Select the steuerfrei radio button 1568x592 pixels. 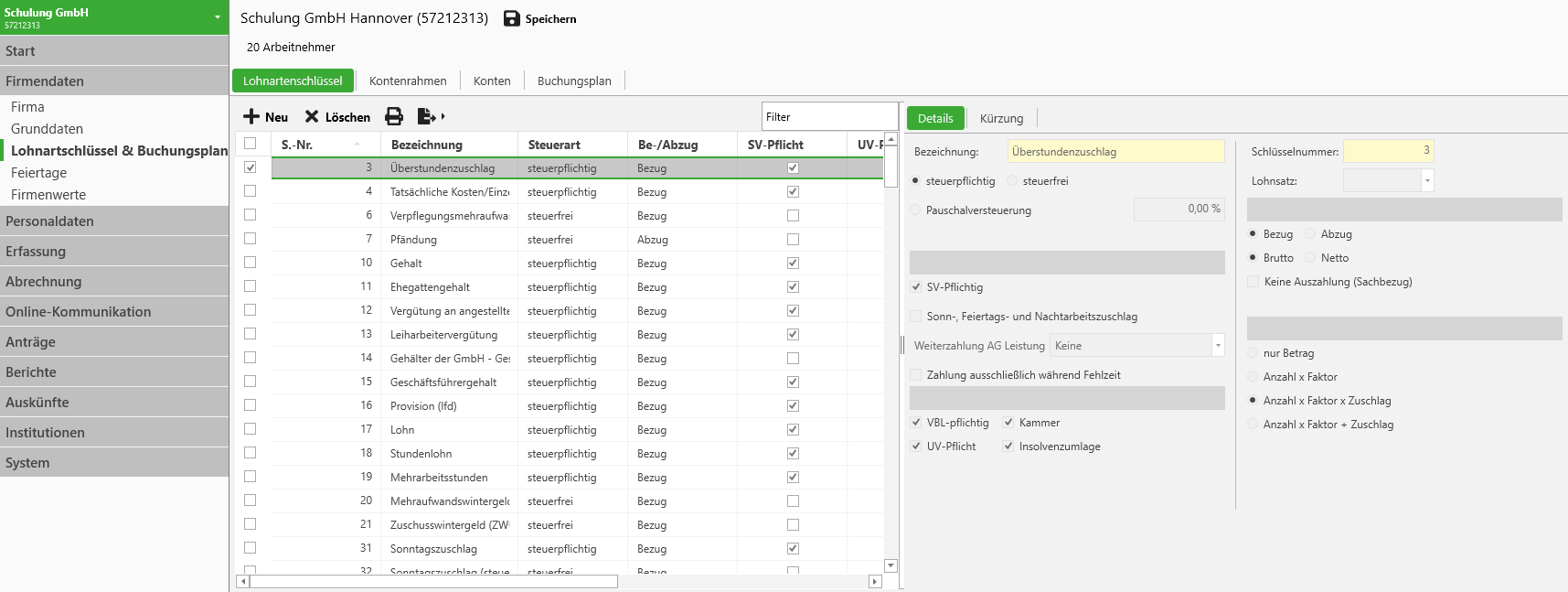(x=1012, y=181)
